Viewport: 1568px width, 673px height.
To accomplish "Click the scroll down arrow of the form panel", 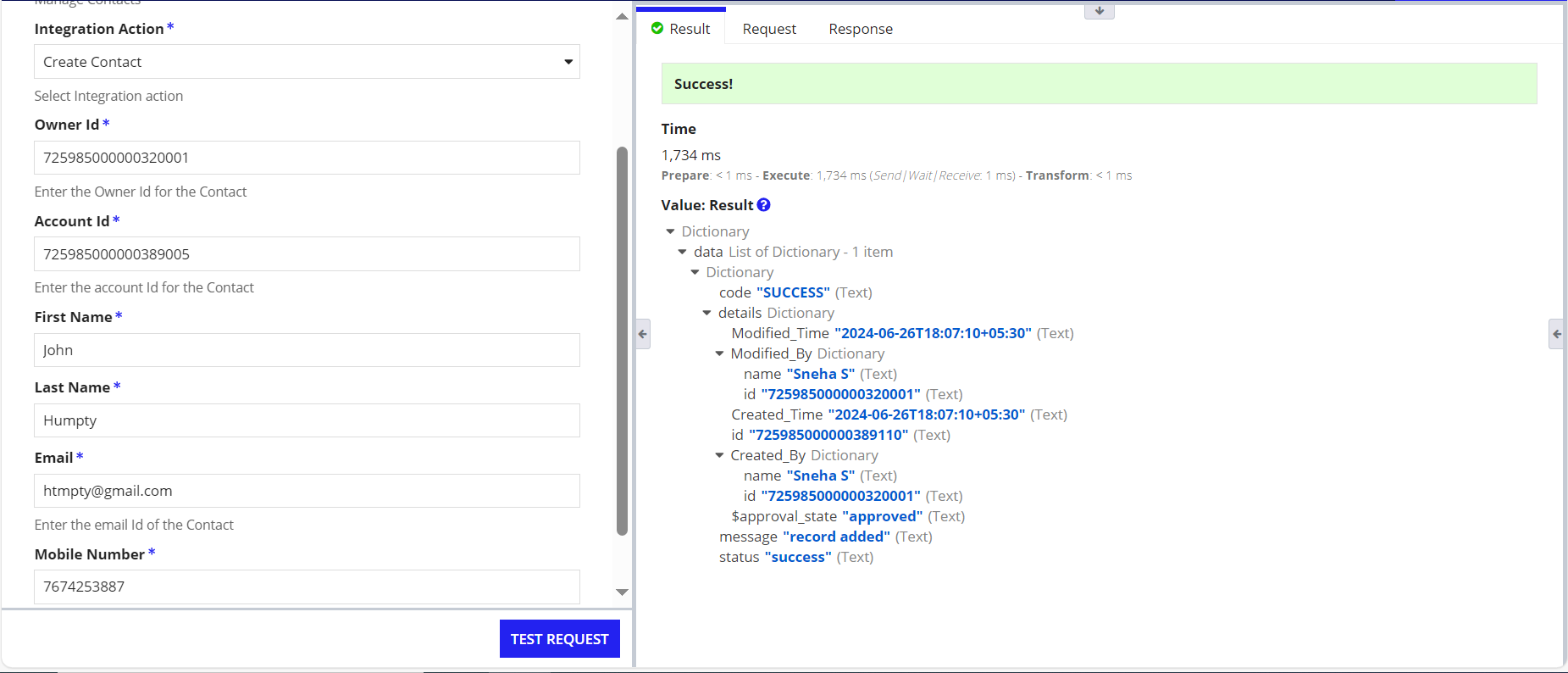I will tap(622, 592).
